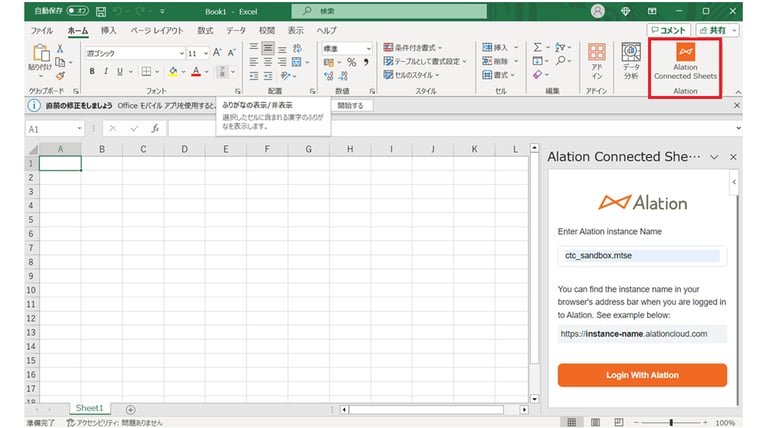
Task: Open Cell Styles menu
Action: [411, 75]
